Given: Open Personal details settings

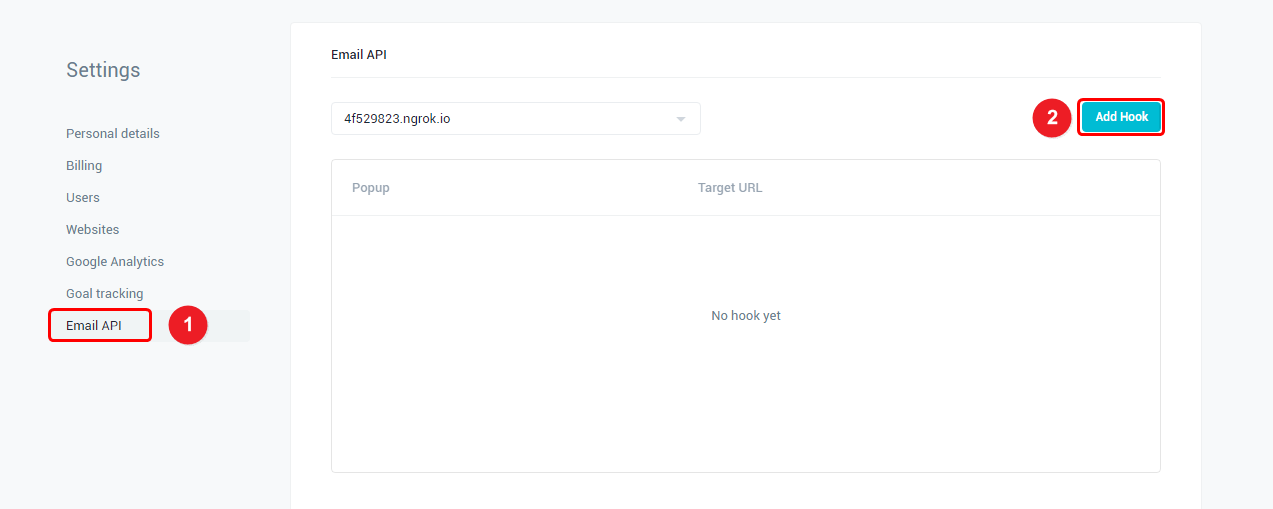Looking at the screenshot, I should pyautogui.click(x=113, y=134).
